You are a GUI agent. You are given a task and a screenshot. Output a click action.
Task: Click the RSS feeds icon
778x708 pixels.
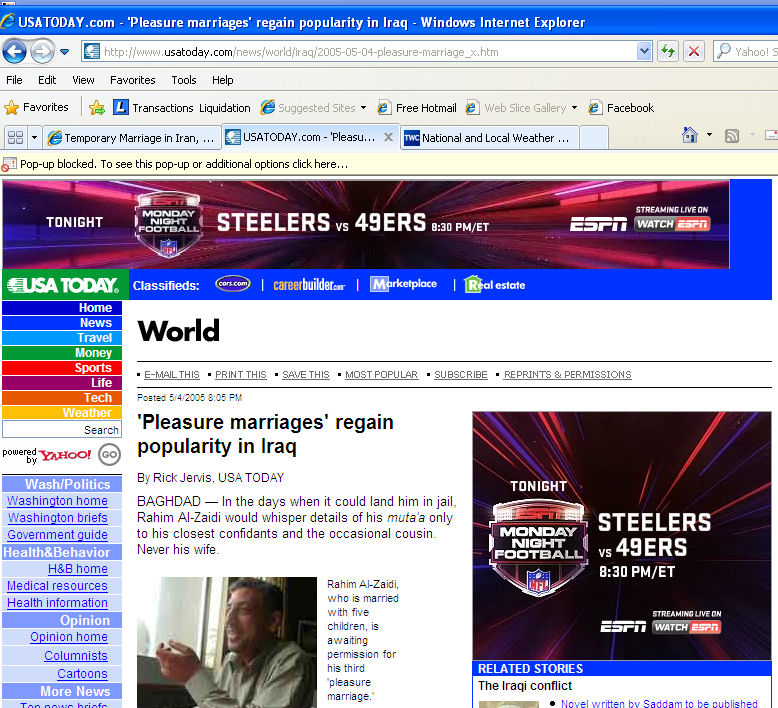pyautogui.click(x=732, y=135)
